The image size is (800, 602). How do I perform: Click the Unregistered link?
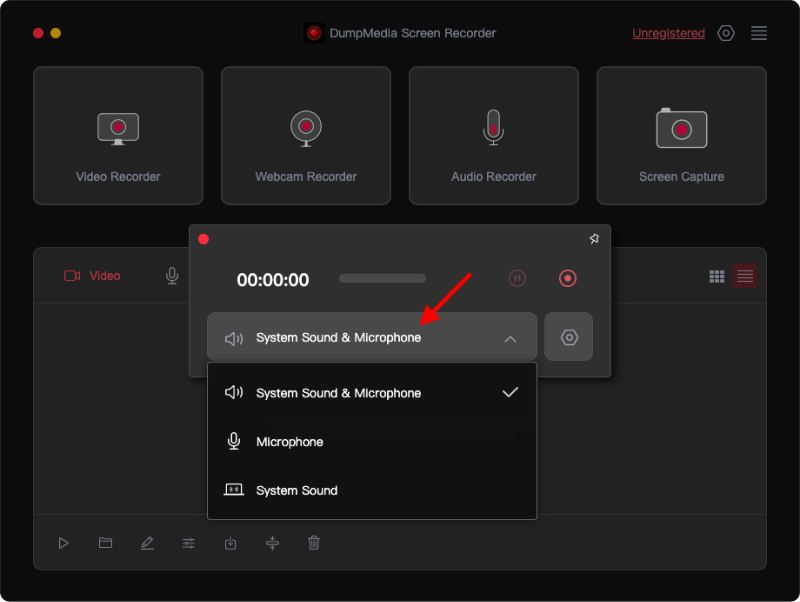coord(668,33)
